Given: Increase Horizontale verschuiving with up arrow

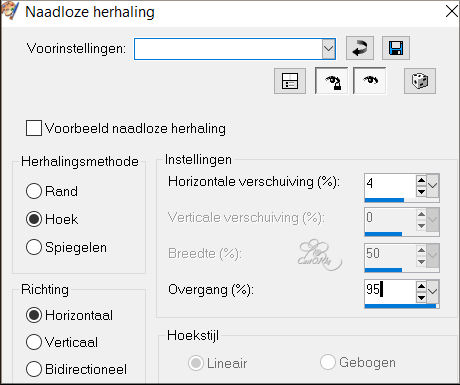Looking at the screenshot, I should click(421, 180).
